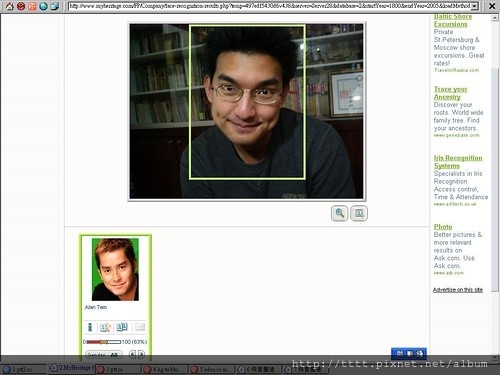Open the 'Iris Recognition Systems' ad link
The image size is (500, 375).
(458, 162)
